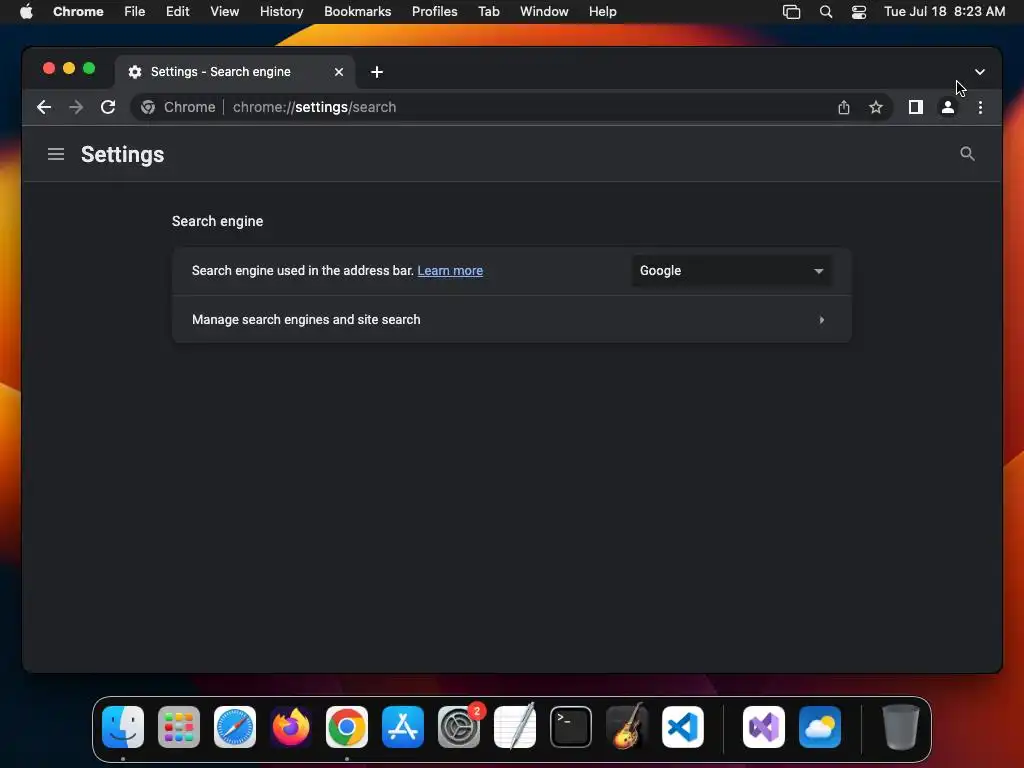Bookmark this tab with the star icon
The height and width of the screenshot is (768, 1024).
click(x=876, y=107)
